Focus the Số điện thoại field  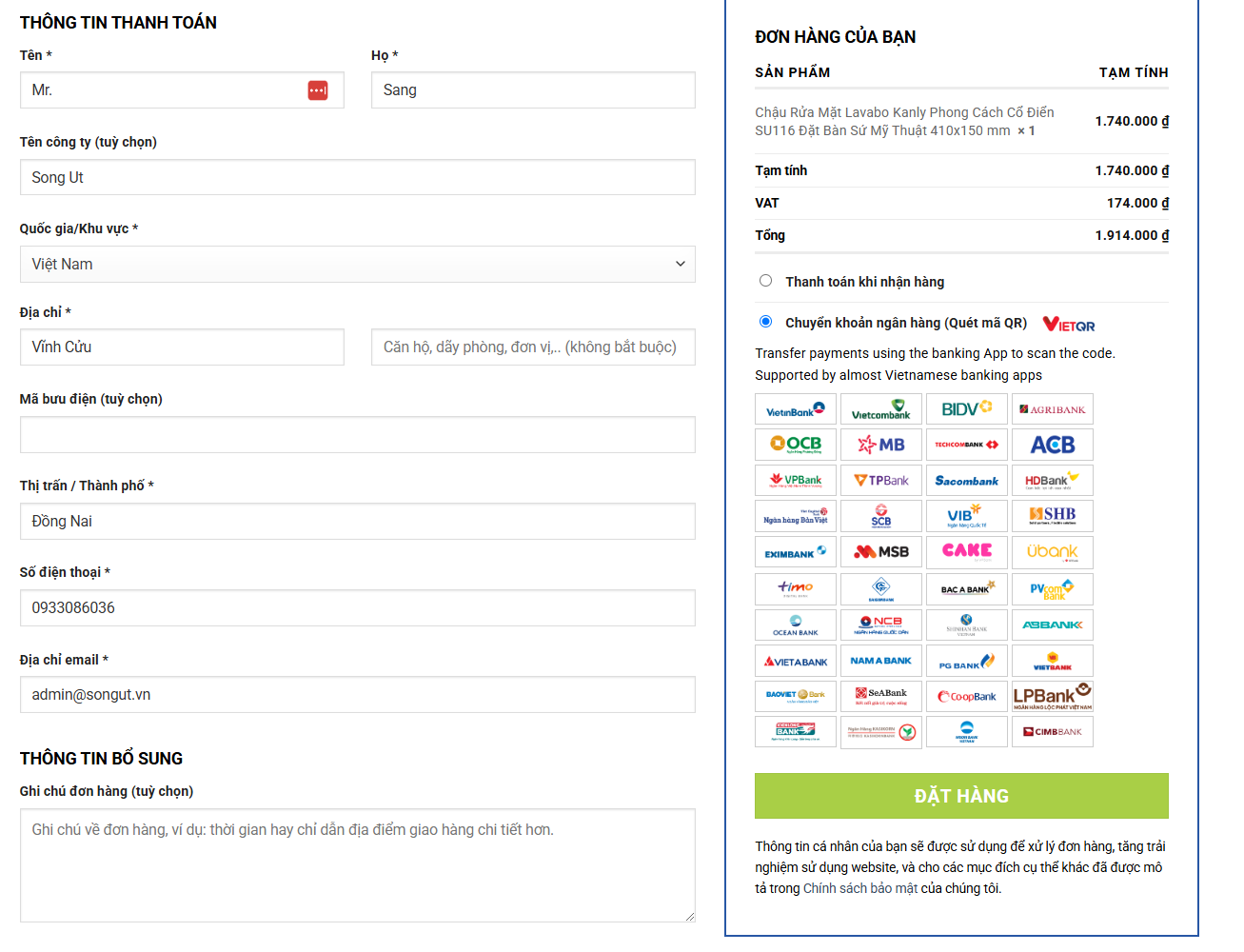click(357, 608)
